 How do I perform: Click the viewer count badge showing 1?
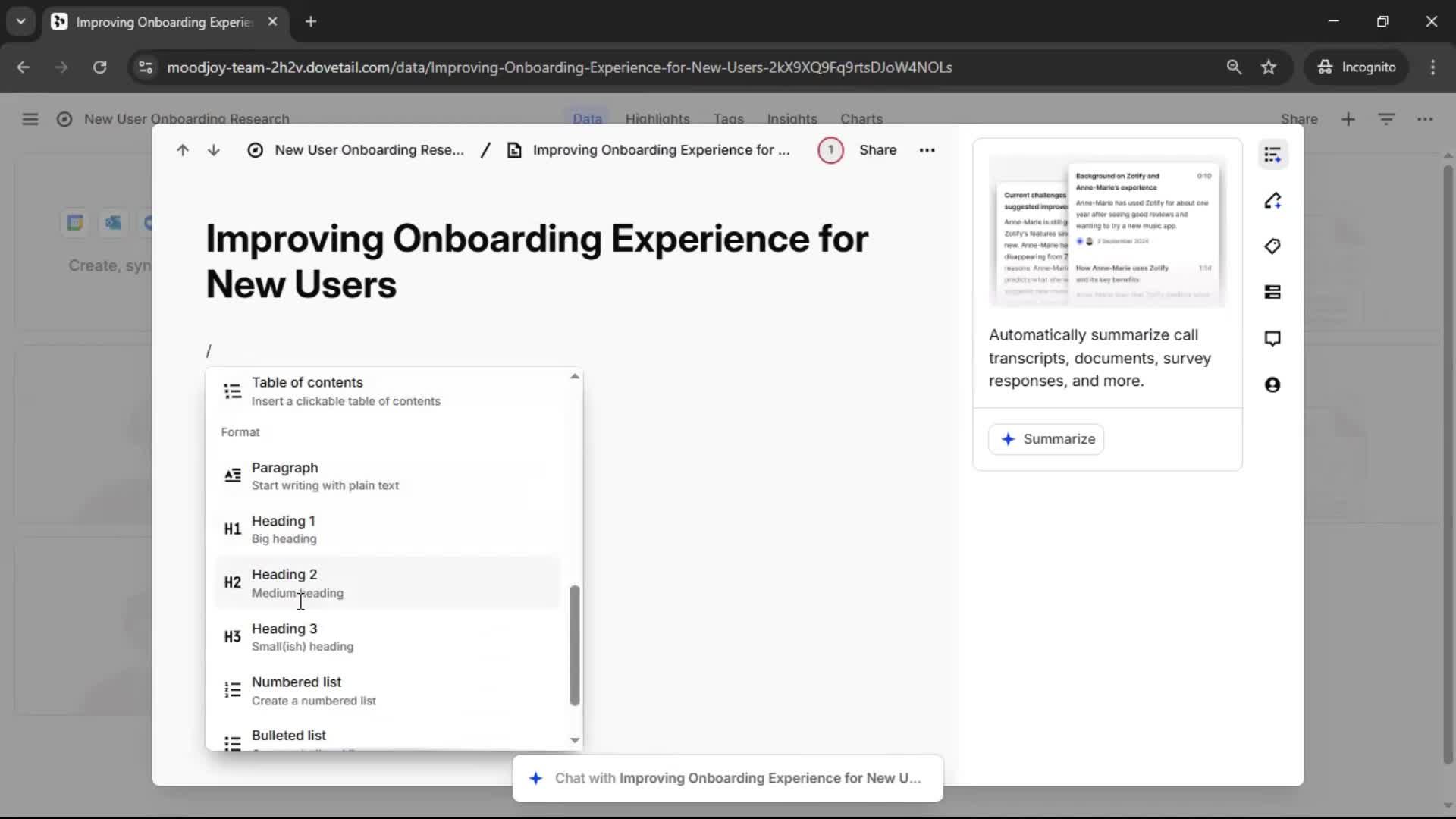(830, 150)
